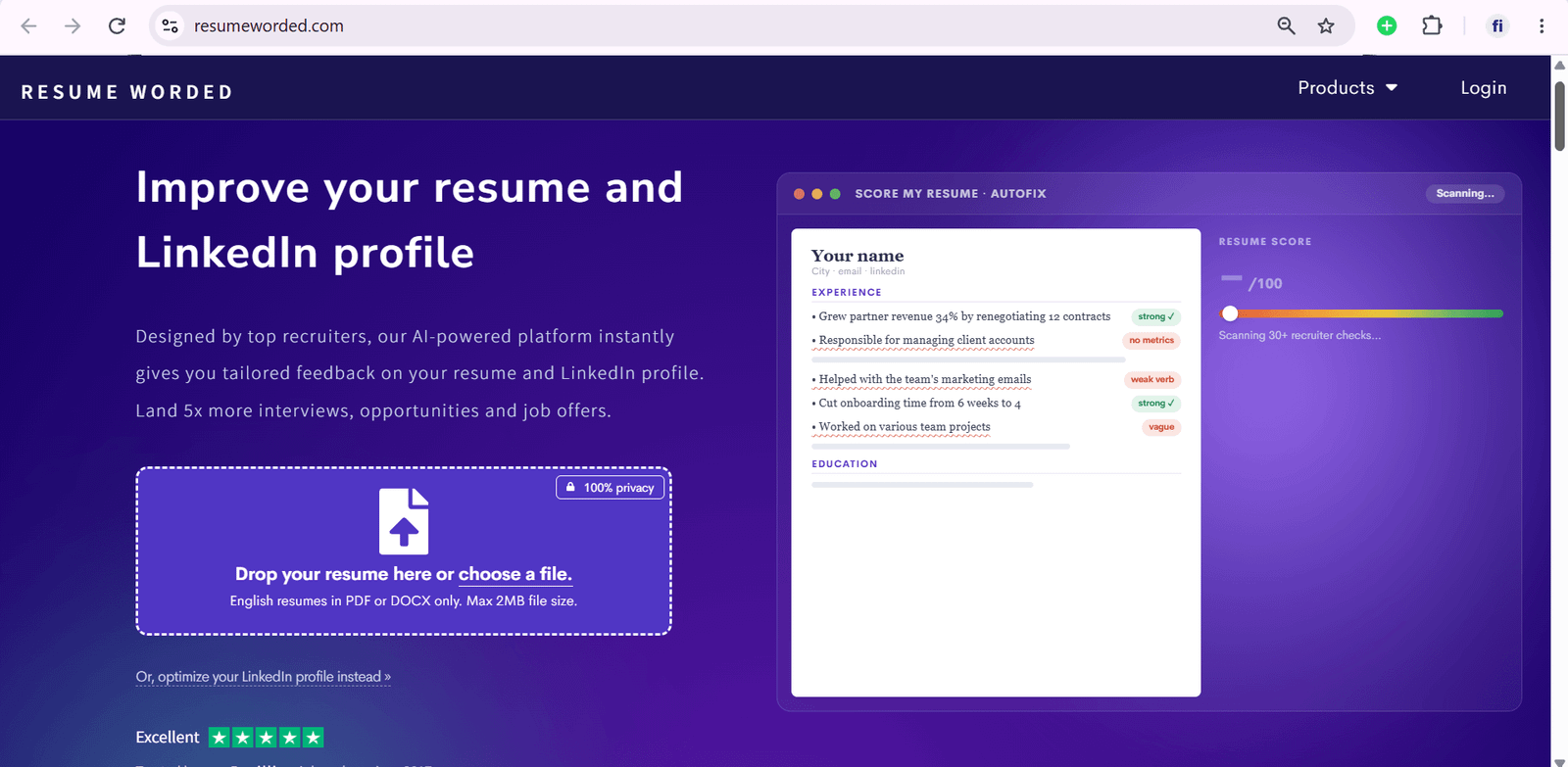1568x767 pixels.
Task: Click the browser back arrow
Action: pos(28,26)
